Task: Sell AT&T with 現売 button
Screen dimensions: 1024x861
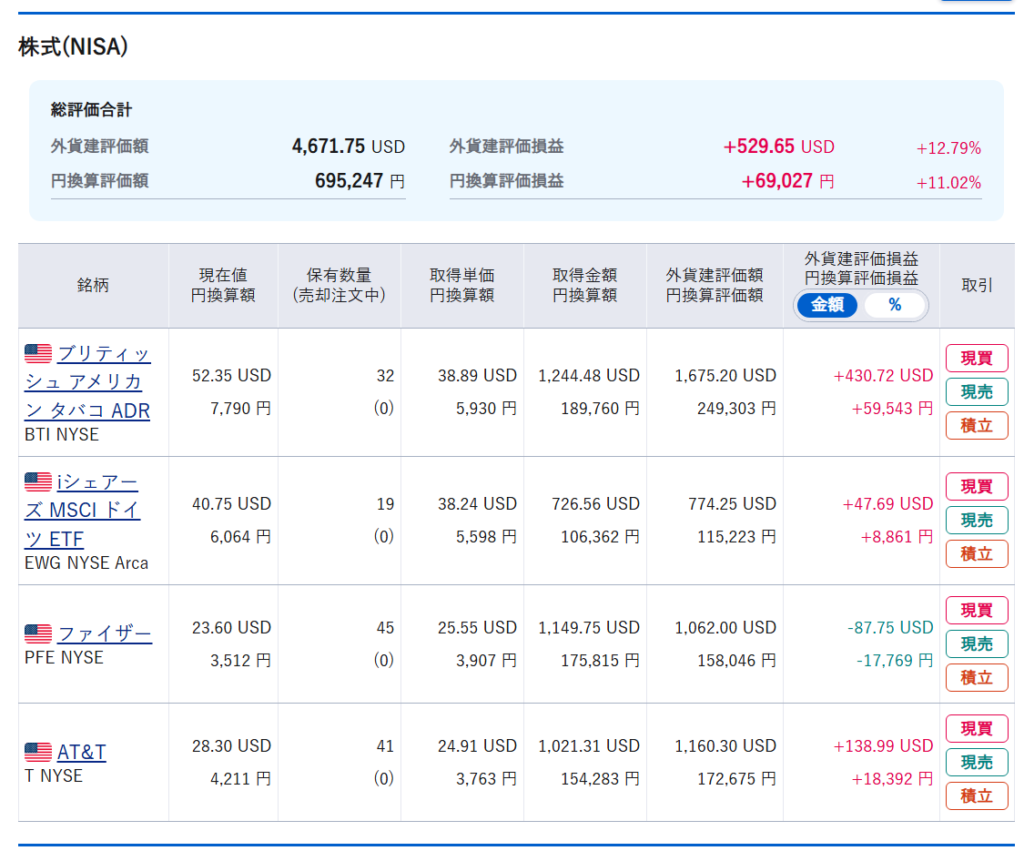Action: click(976, 762)
